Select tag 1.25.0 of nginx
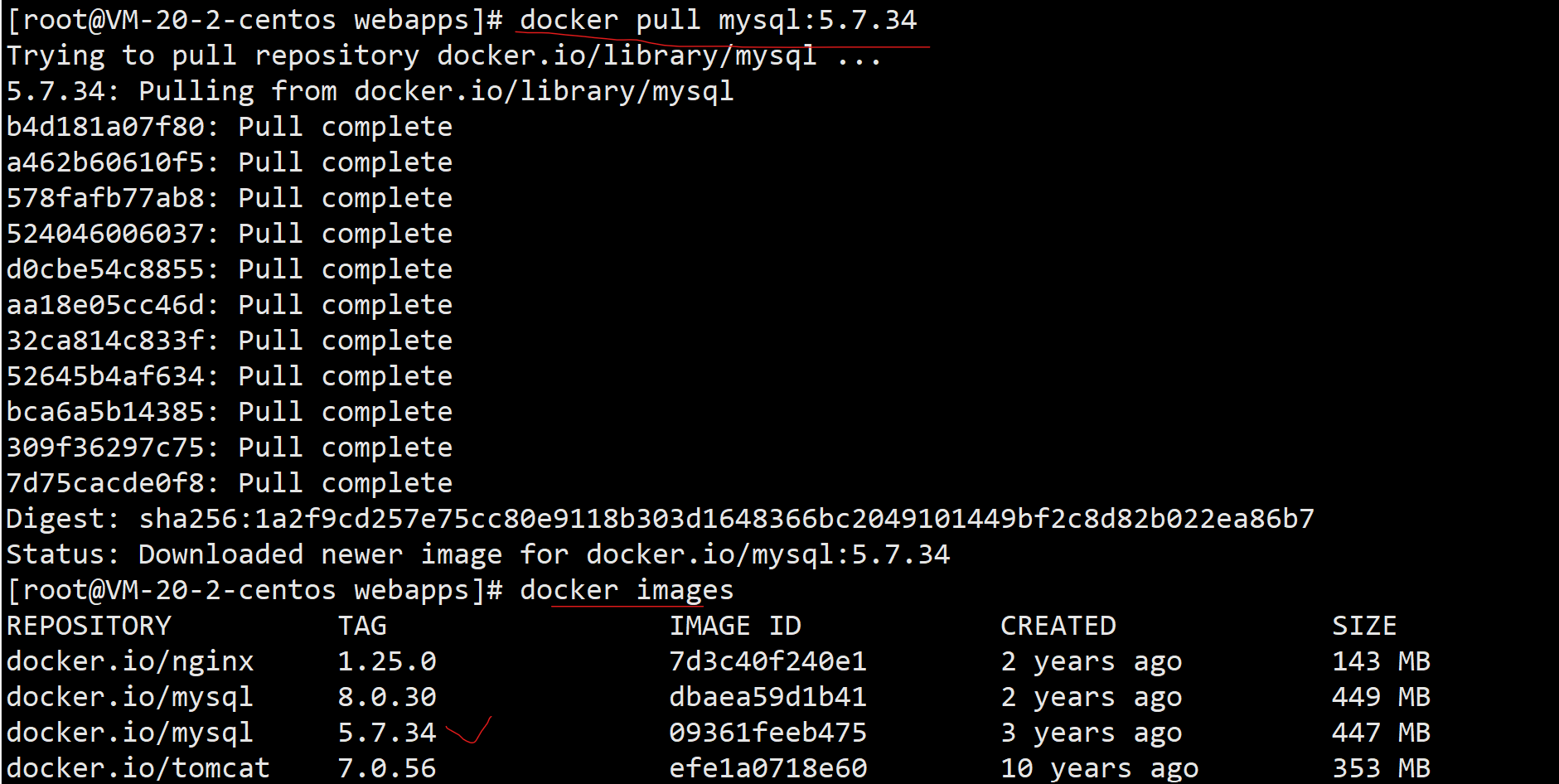 (x=387, y=661)
